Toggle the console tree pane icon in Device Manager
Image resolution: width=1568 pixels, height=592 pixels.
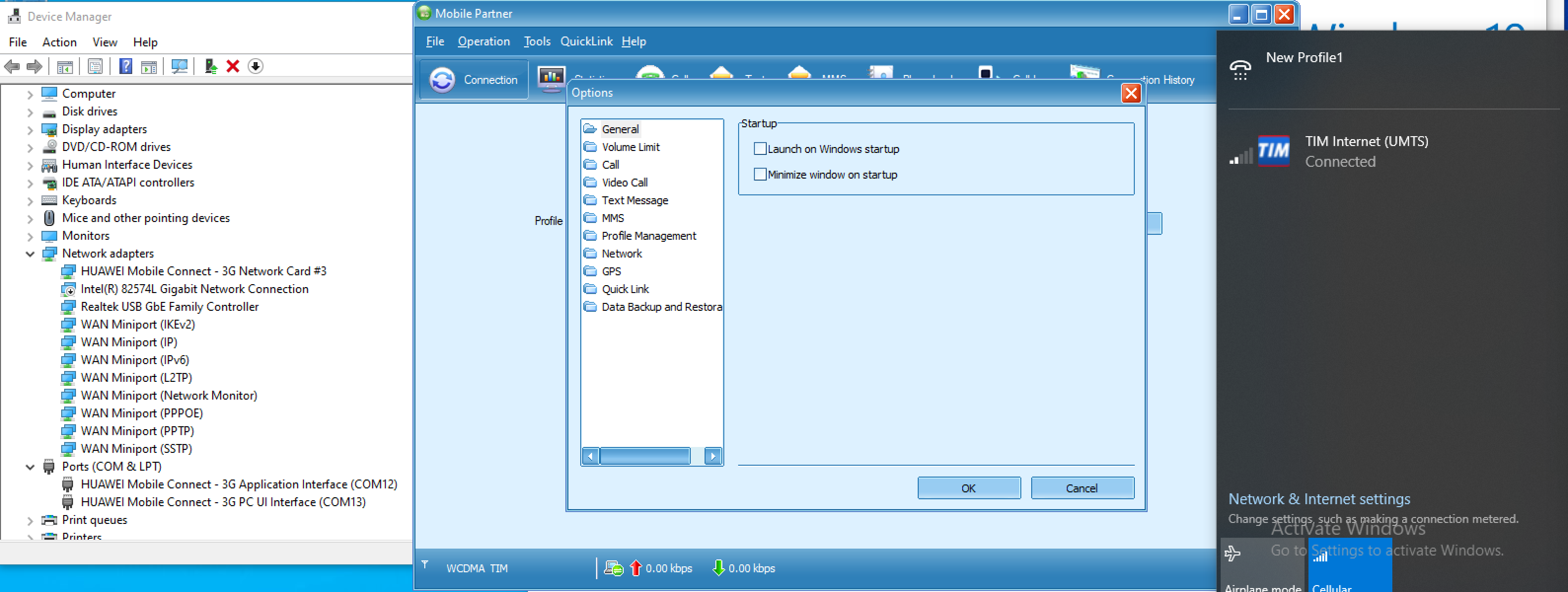65,66
